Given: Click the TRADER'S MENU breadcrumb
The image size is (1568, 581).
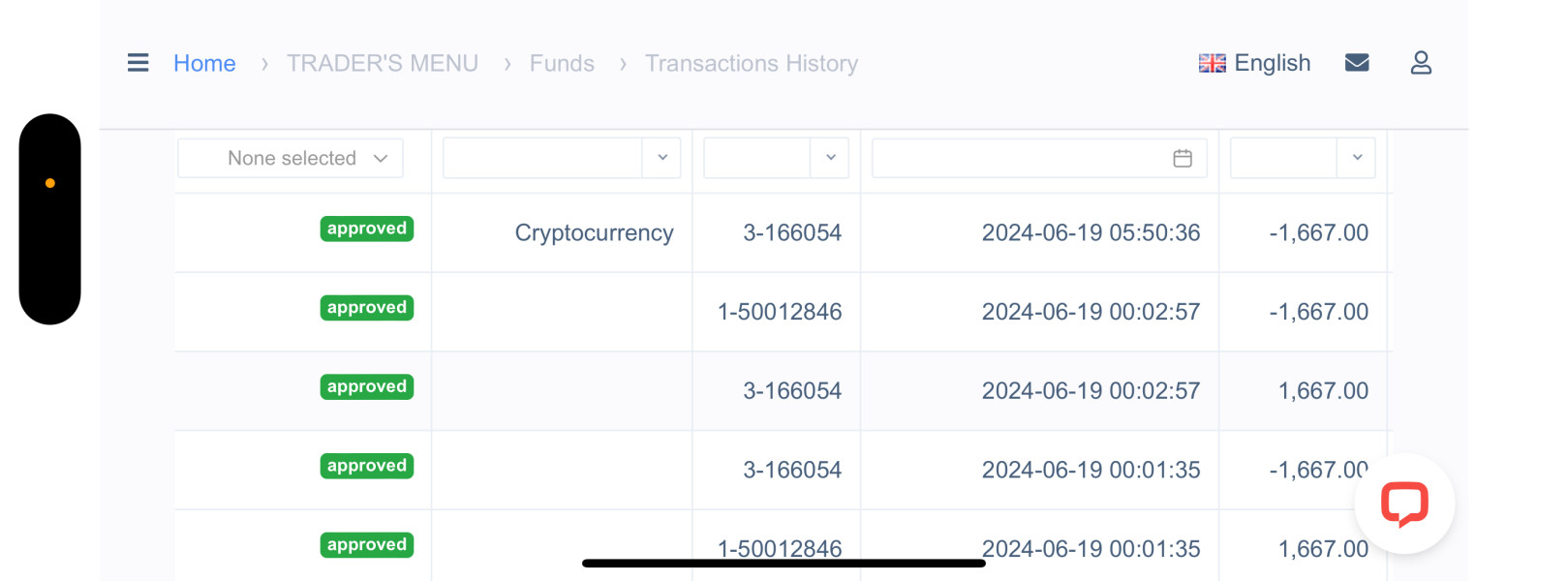Looking at the screenshot, I should pyautogui.click(x=383, y=63).
